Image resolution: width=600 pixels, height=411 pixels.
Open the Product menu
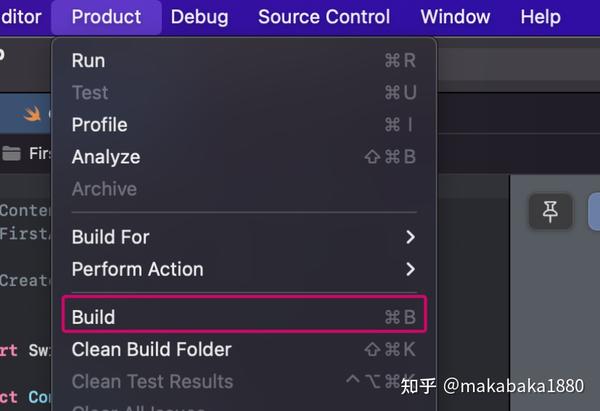click(106, 17)
